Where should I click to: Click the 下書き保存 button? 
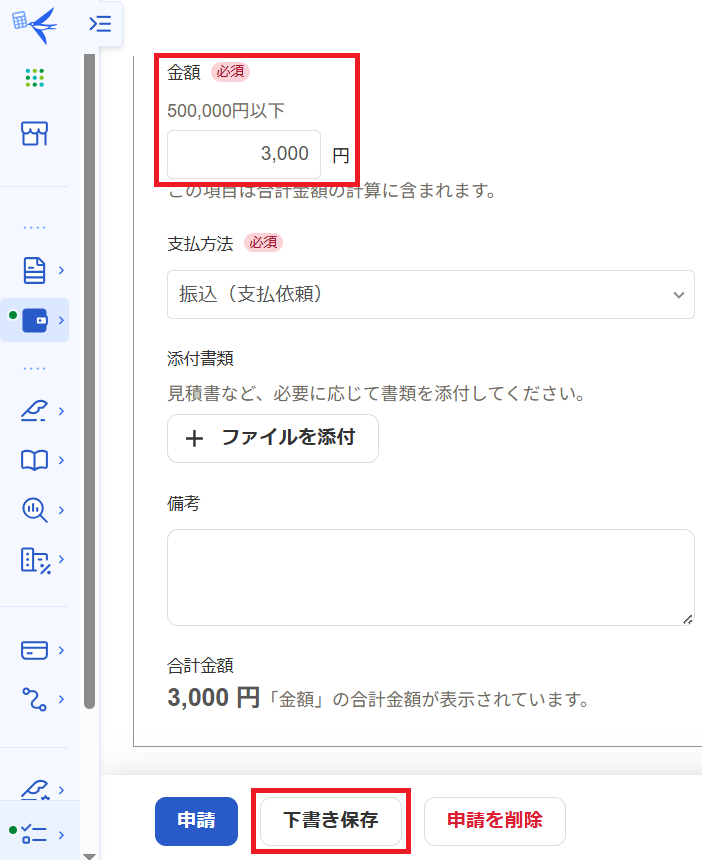pos(331,821)
